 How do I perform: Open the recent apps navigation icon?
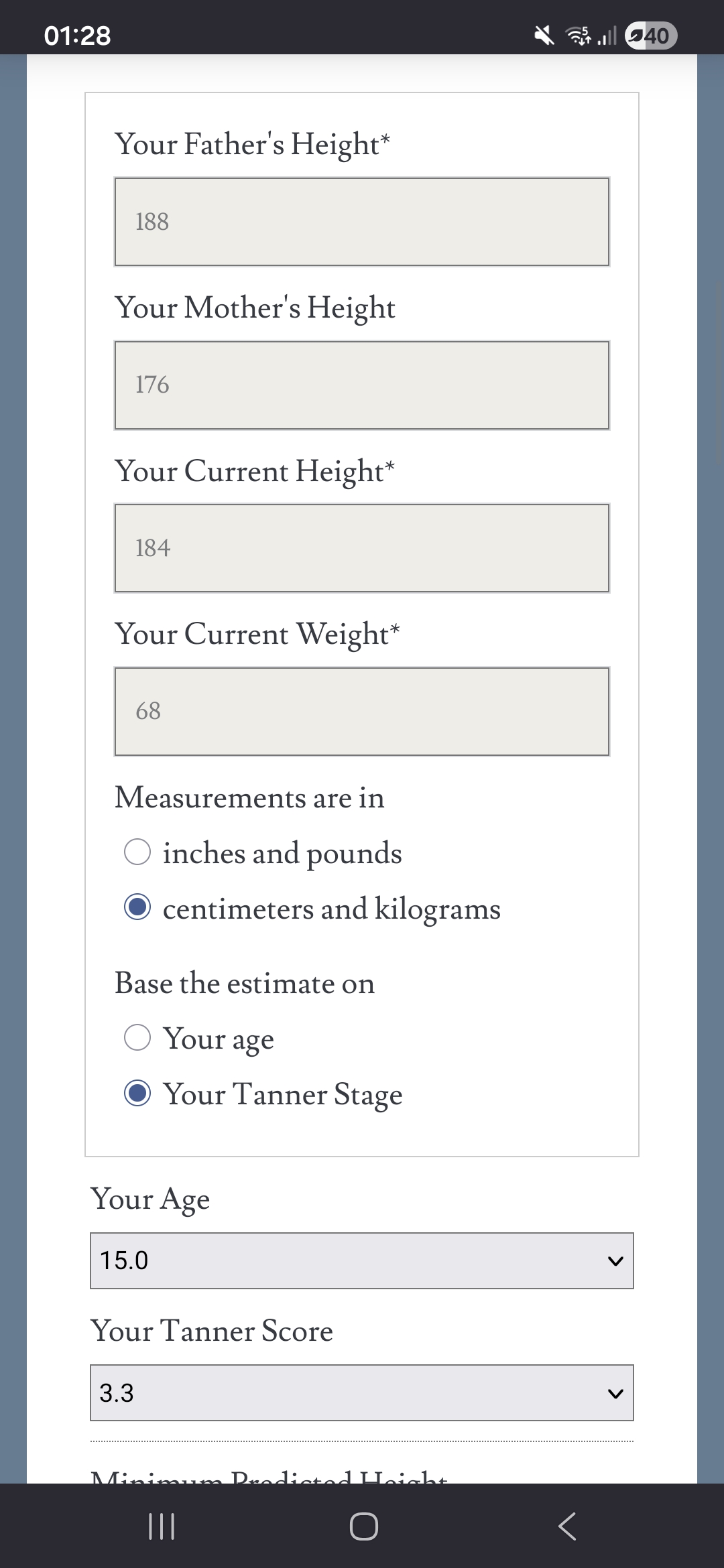(x=161, y=1526)
